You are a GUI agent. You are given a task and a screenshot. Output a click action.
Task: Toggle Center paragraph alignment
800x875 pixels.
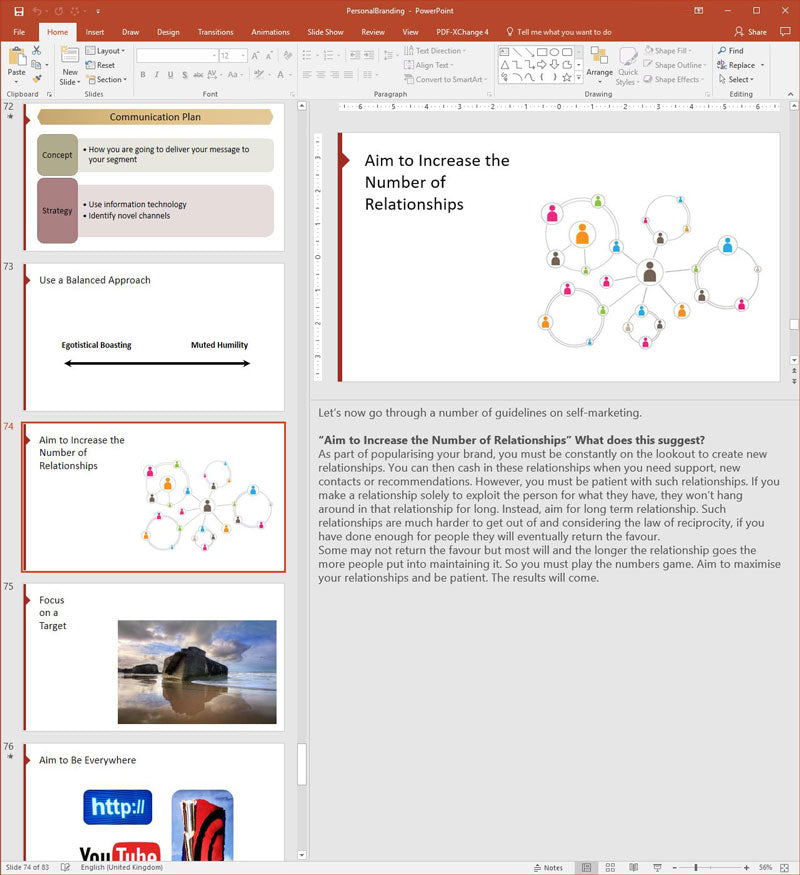(321, 74)
